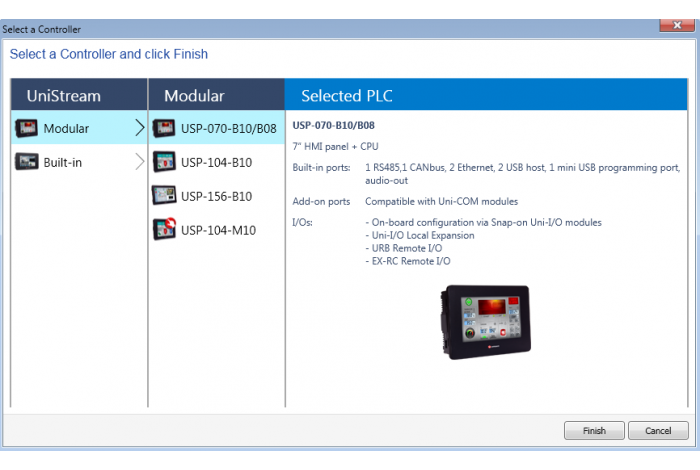The image size is (700, 470).
Task: Click the Built-in category device icon
Action: coord(26,162)
